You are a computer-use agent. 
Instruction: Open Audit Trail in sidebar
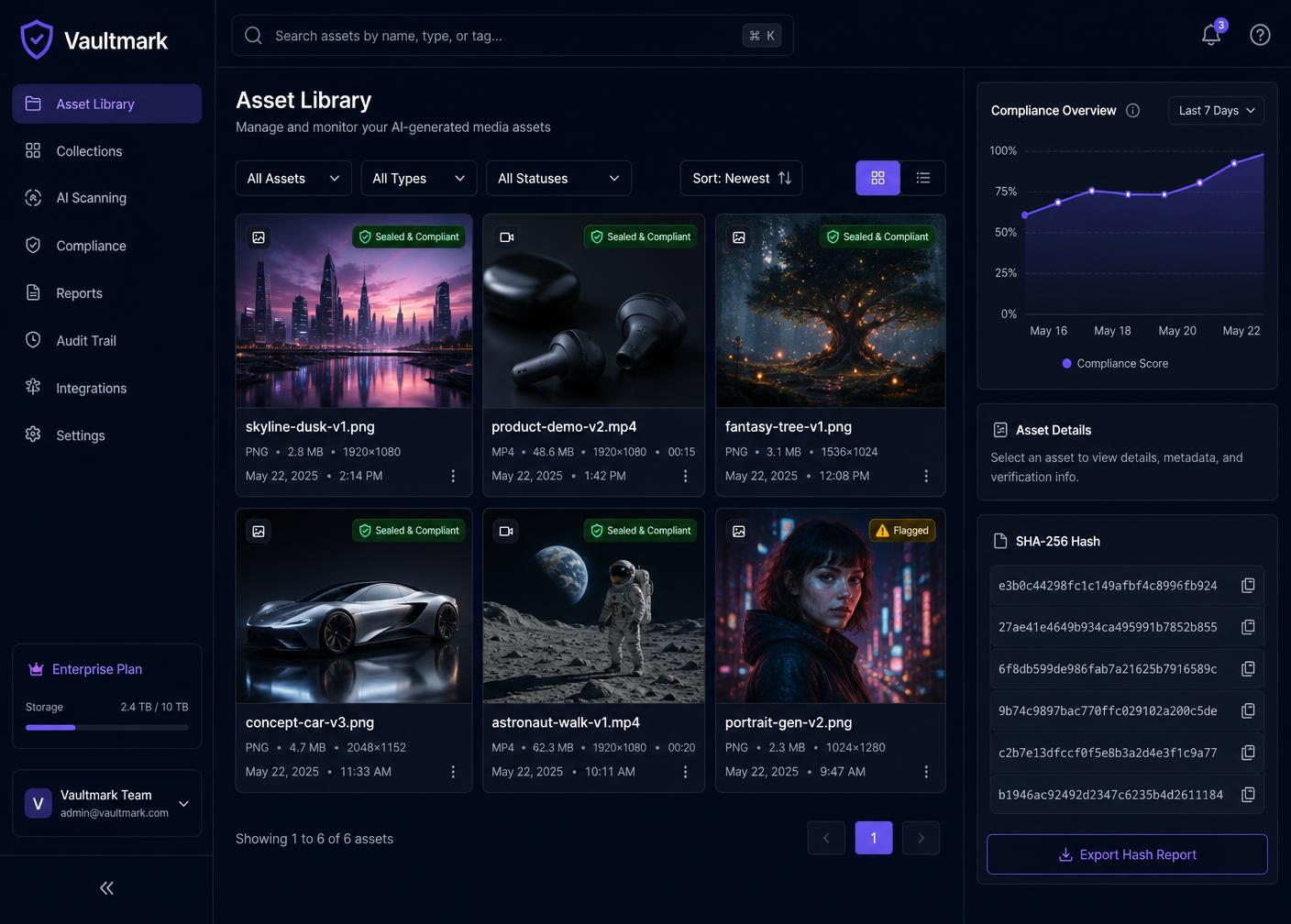click(x=107, y=340)
